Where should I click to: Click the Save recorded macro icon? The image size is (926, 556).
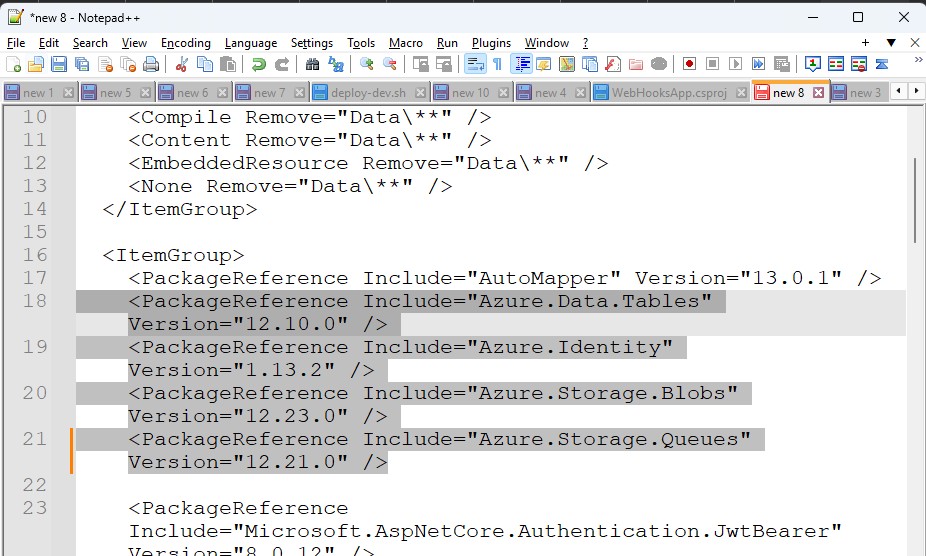781,64
